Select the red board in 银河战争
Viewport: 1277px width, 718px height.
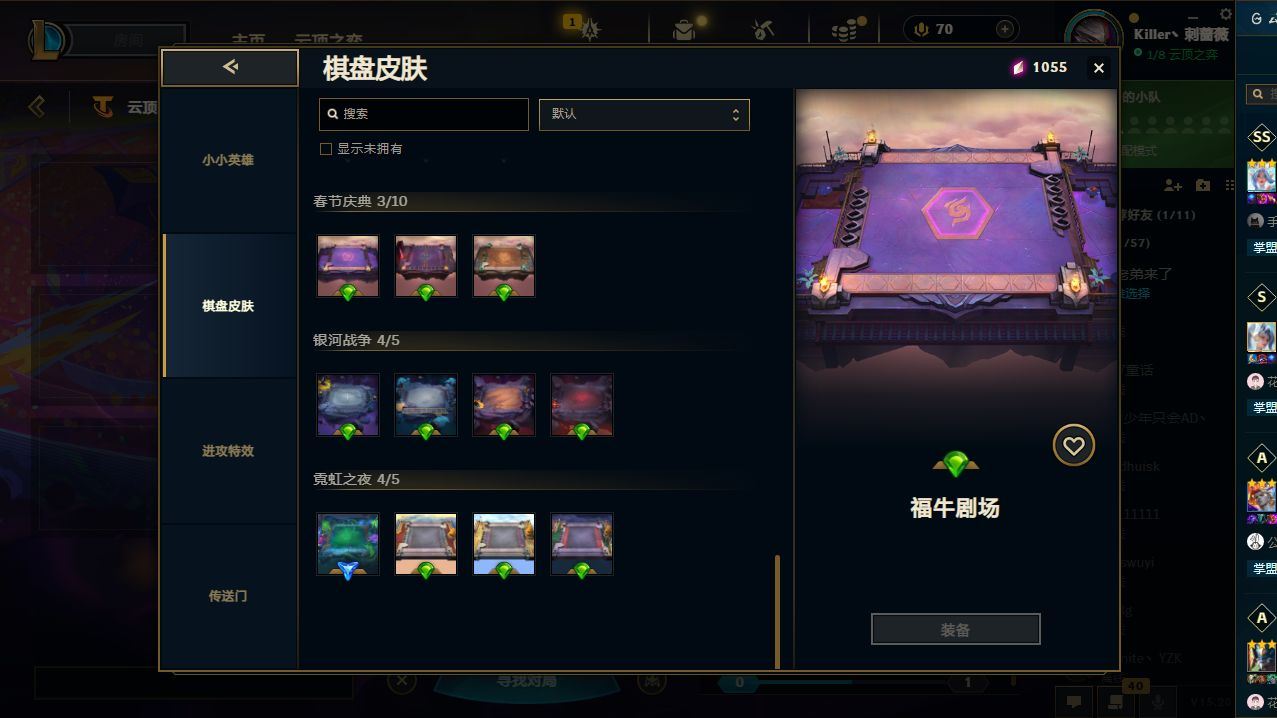pyautogui.click(x=582, y=405)
